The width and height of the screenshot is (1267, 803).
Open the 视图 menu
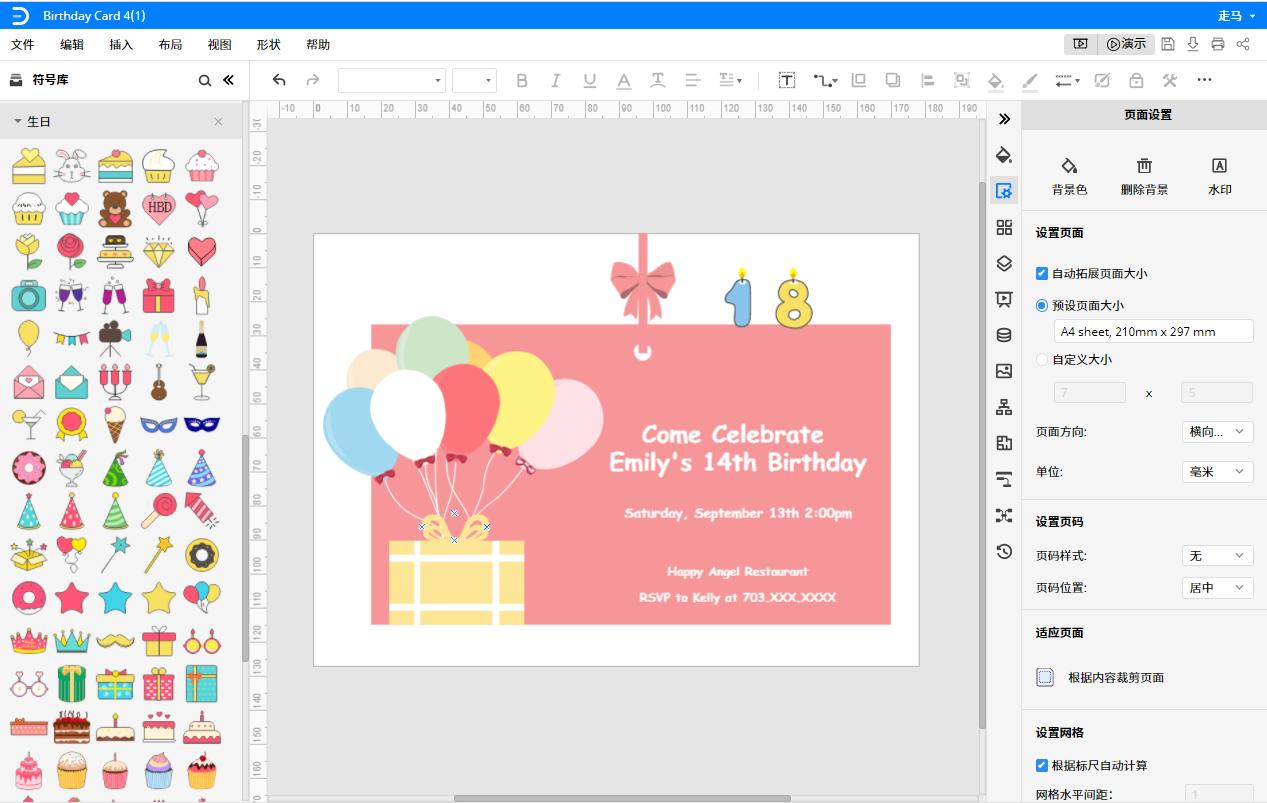pos(219,45)
